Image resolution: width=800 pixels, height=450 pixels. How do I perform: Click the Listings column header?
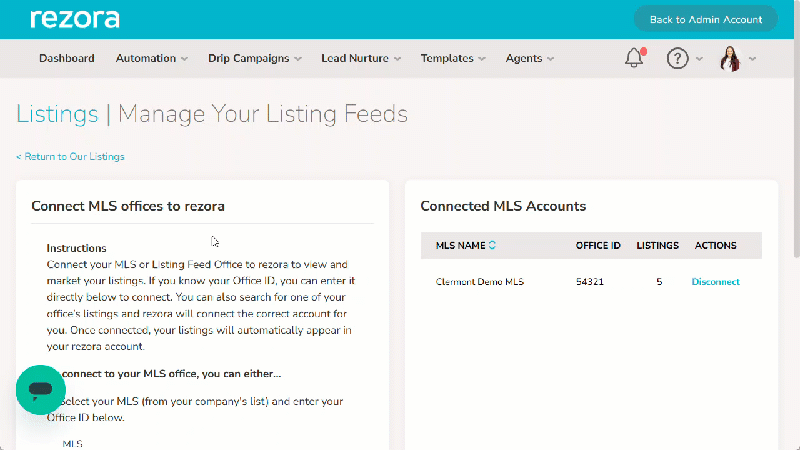tap(657, 245)
